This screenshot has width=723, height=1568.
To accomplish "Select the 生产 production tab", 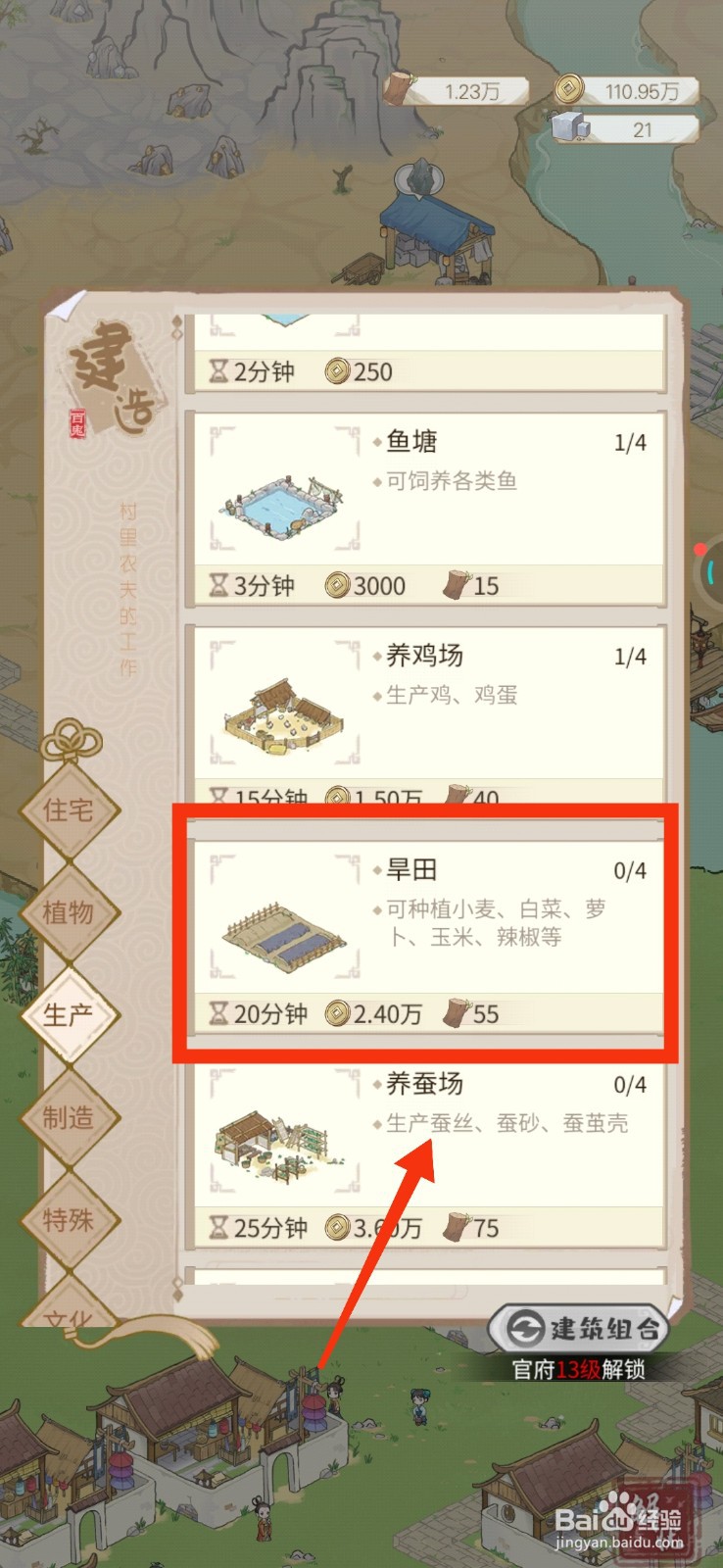I will (69, 1014).
